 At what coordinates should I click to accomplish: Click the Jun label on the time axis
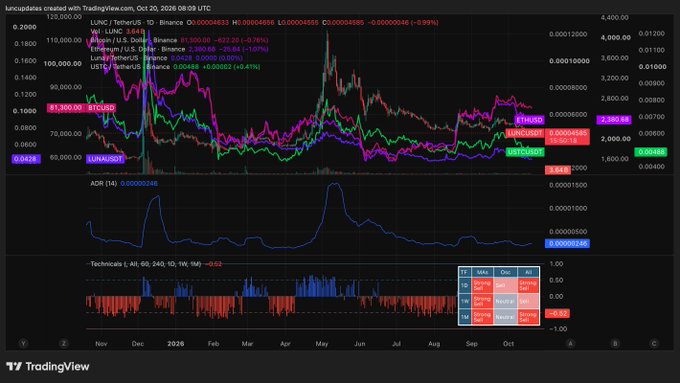click(360, 344)
